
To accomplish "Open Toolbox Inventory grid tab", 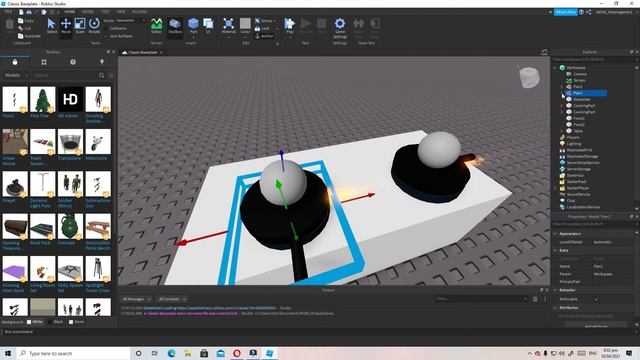I will coord(44,62).
